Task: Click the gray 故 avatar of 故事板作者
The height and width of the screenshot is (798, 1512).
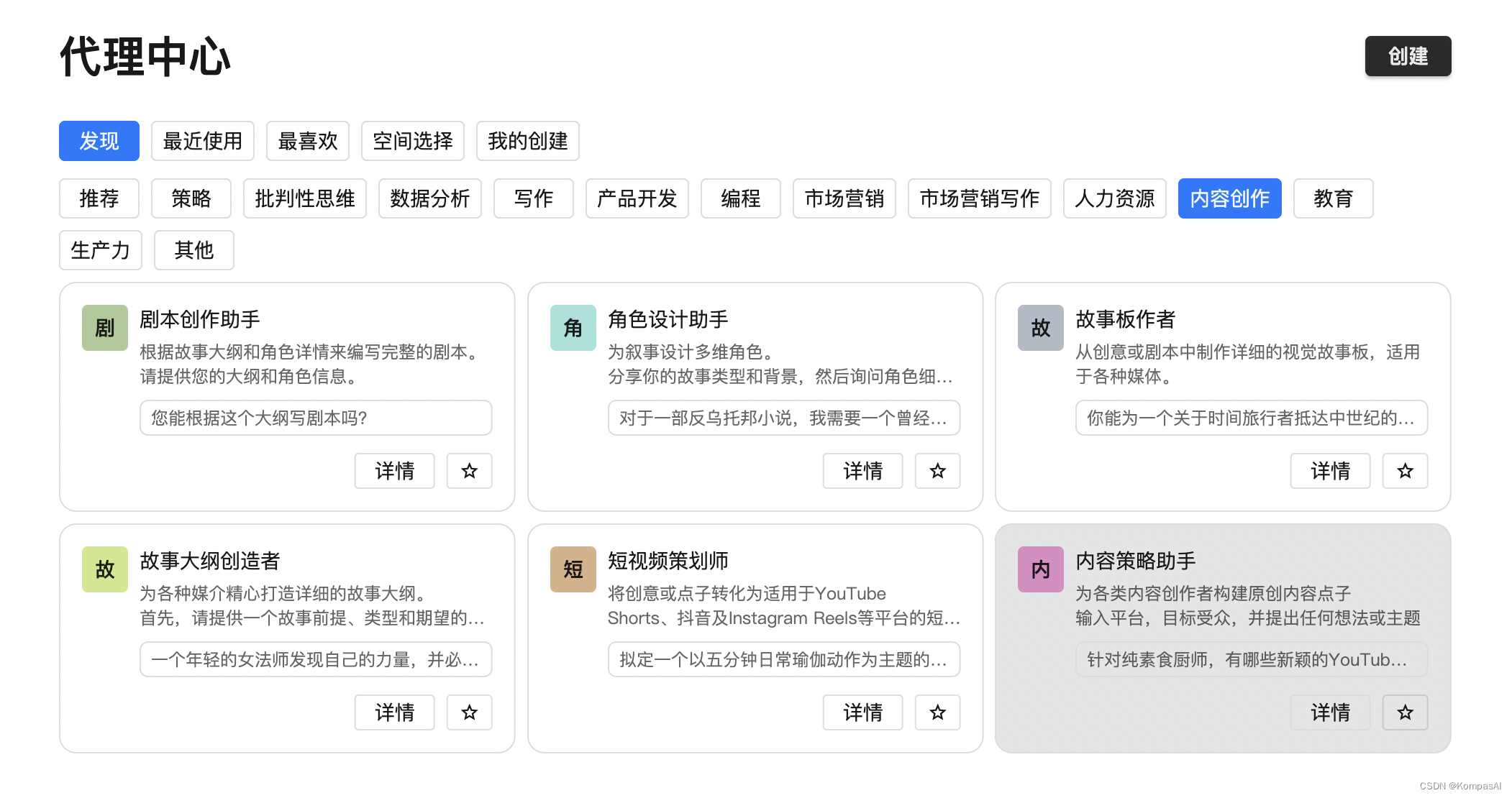Action: click(1040, 328)
